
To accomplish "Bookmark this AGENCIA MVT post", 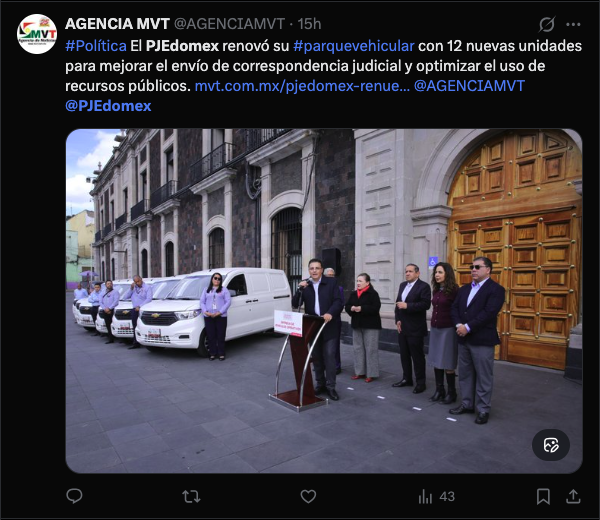I will tap(543, 497).
